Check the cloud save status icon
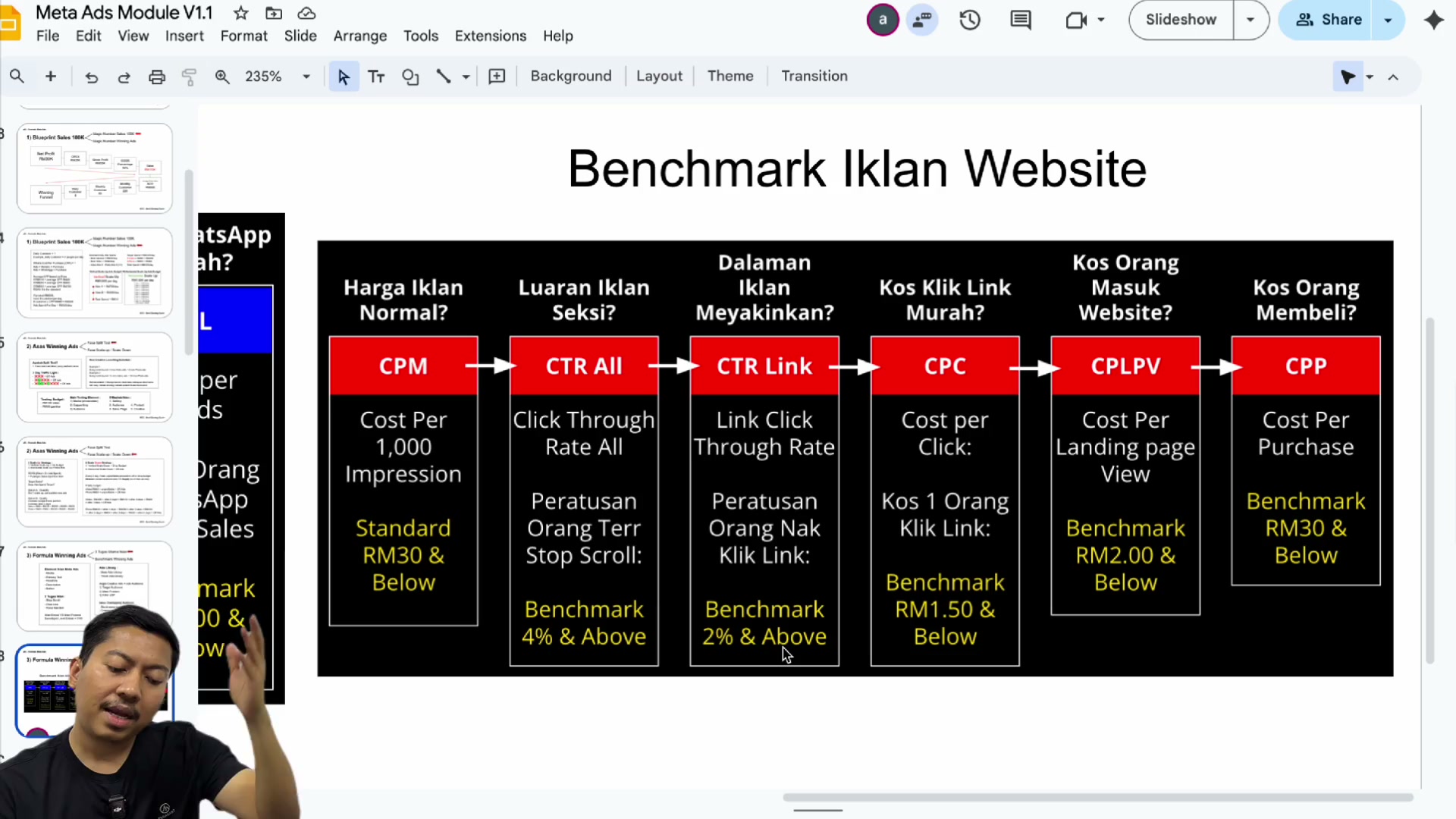Viewport: 1456px width, 819px height. point(306,13)
